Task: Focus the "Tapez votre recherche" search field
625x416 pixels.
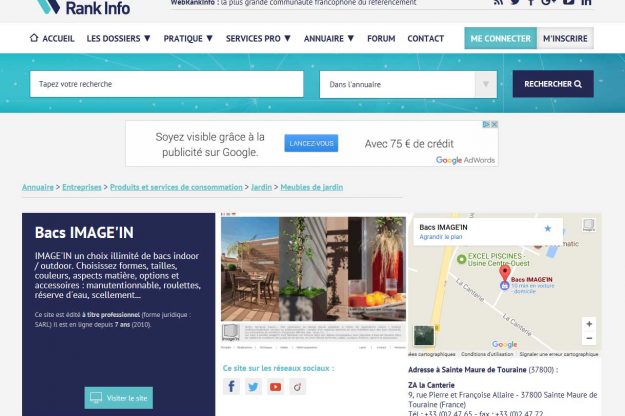Action: (x=166, y=84)
